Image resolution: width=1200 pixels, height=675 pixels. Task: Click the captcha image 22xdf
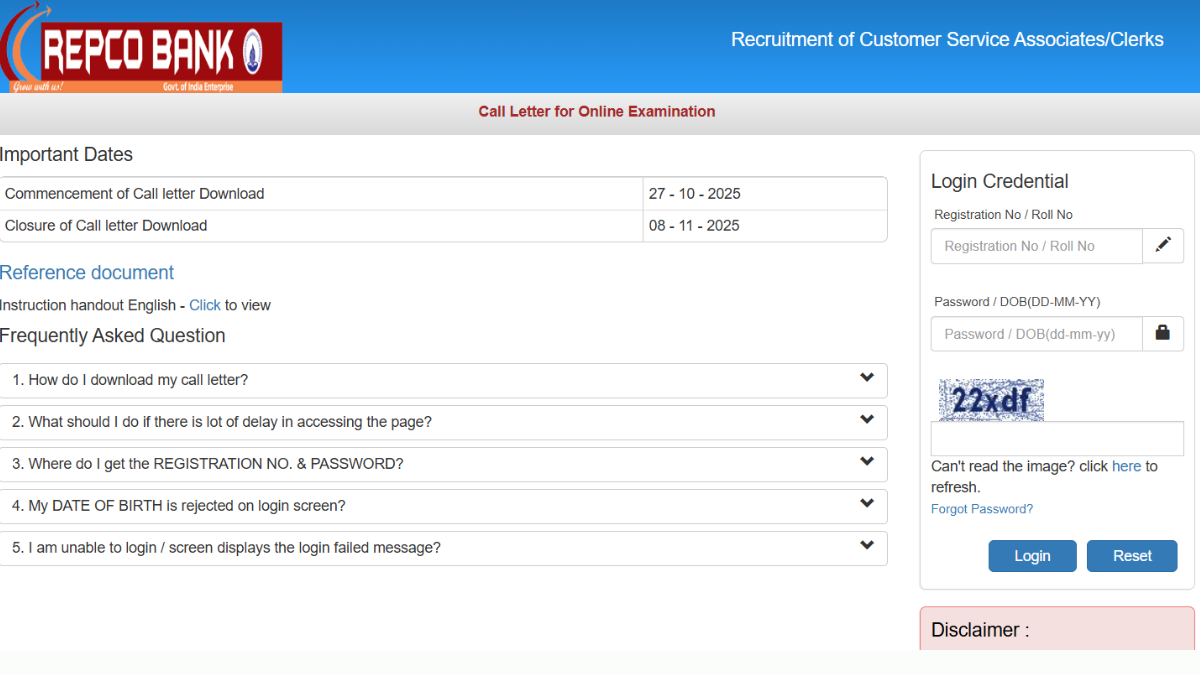991,400
